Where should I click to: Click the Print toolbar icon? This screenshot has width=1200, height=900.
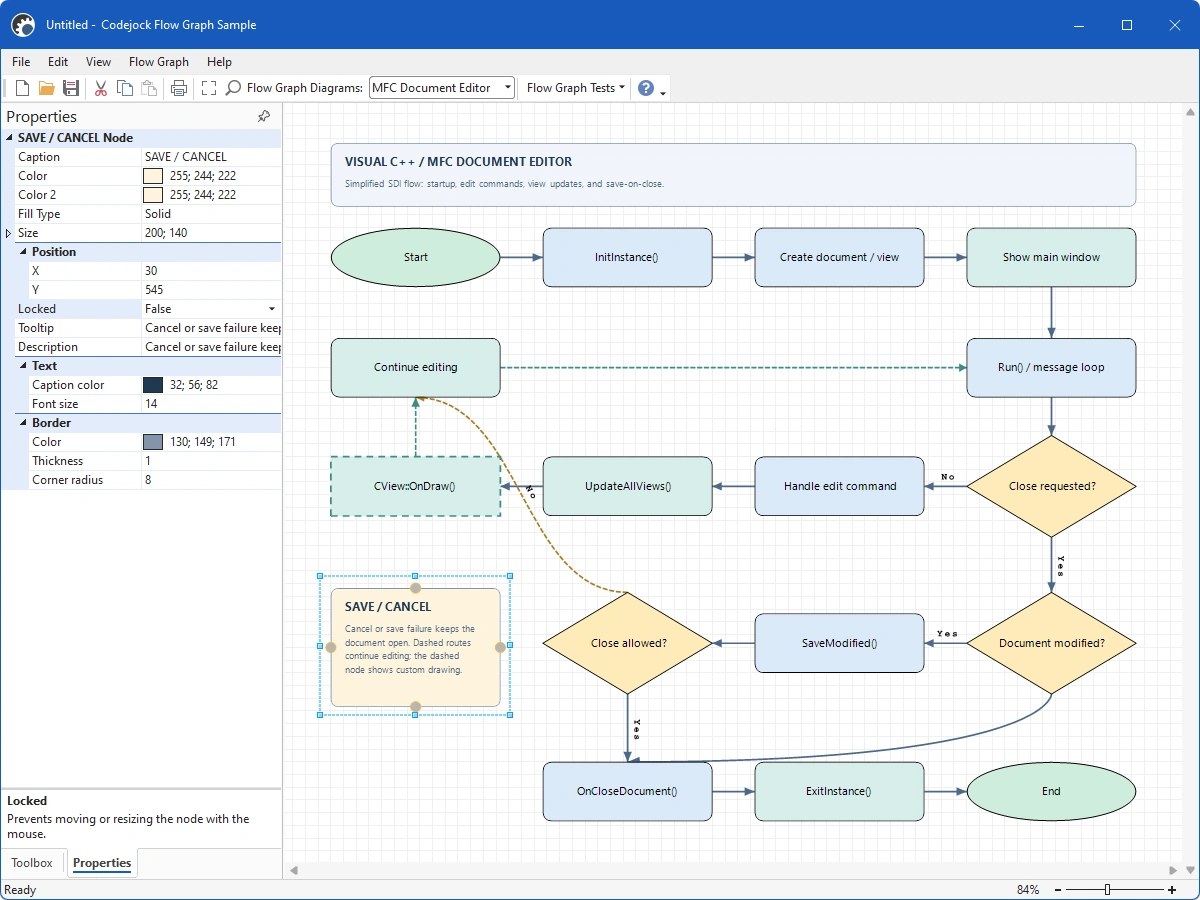coord(179,88)
